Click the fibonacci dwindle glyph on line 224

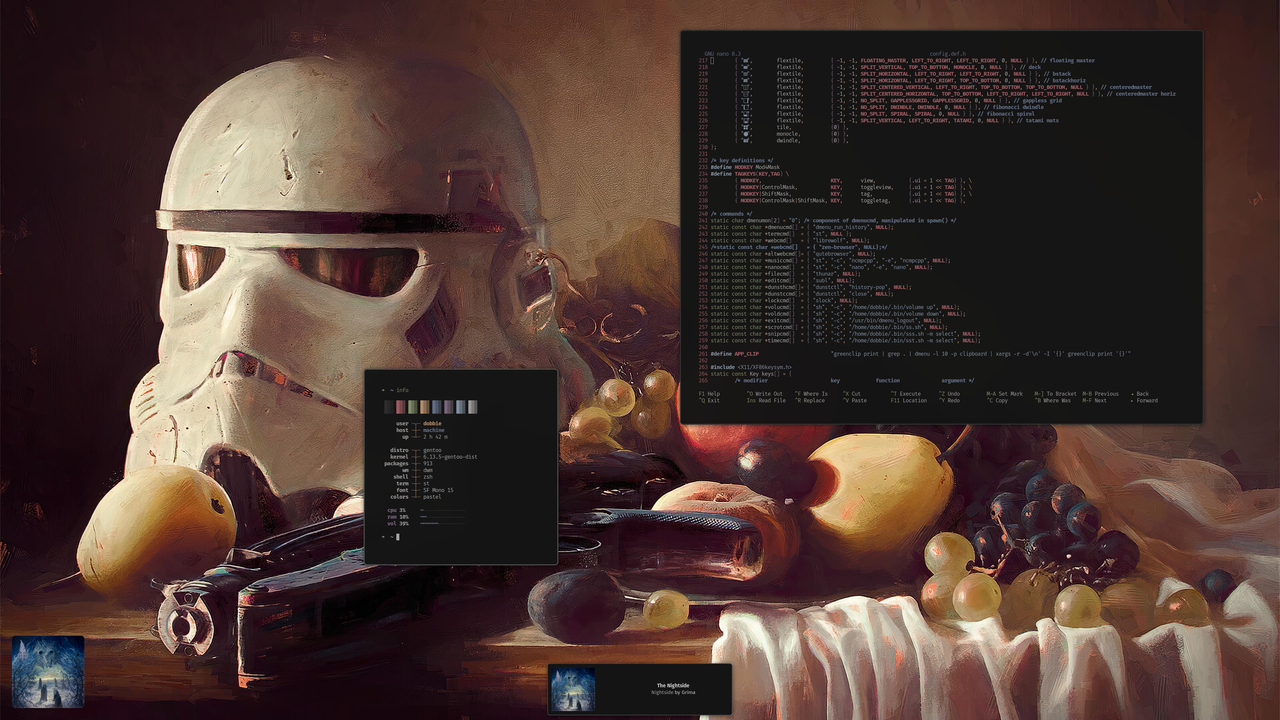746,107
